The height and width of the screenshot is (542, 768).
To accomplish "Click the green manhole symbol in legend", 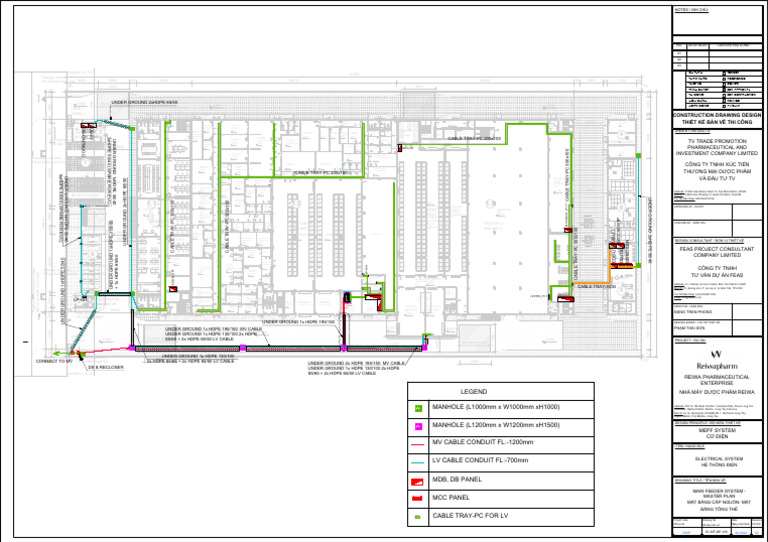I will 418,408.
